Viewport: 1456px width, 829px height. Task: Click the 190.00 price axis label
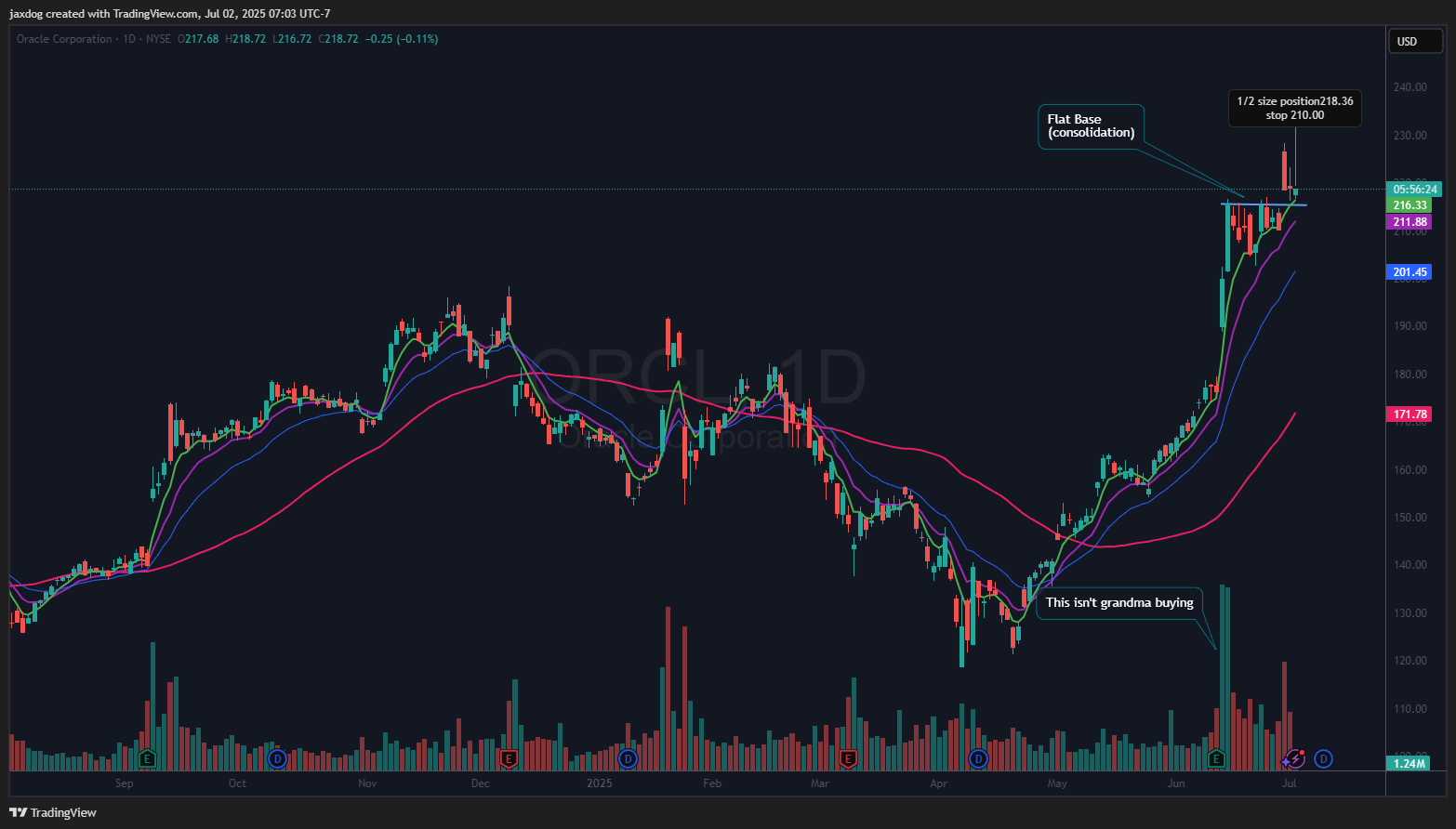click(x=1410, y=326)
